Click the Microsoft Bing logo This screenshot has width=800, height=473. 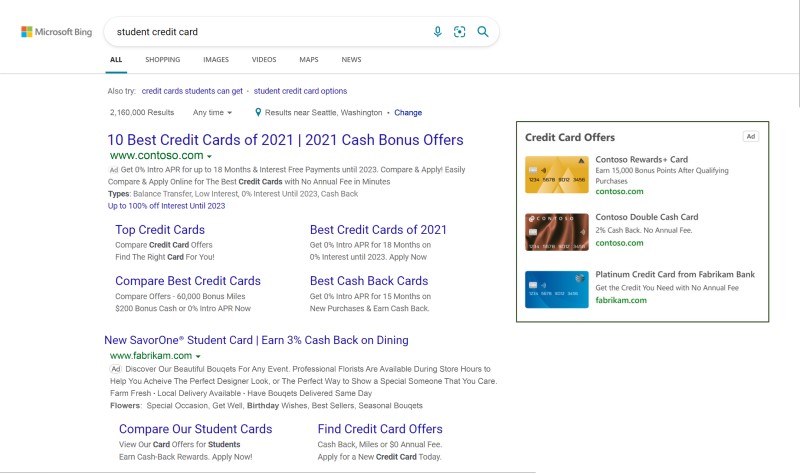[57, 32]
